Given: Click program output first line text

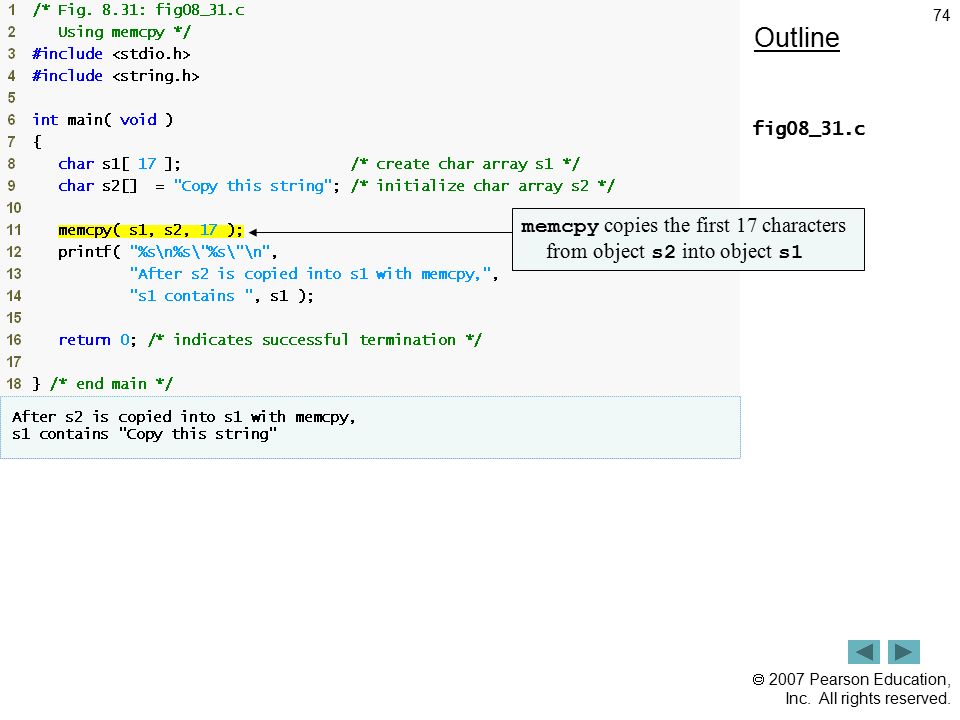Looking at the screenshot, I should point(184,418).
